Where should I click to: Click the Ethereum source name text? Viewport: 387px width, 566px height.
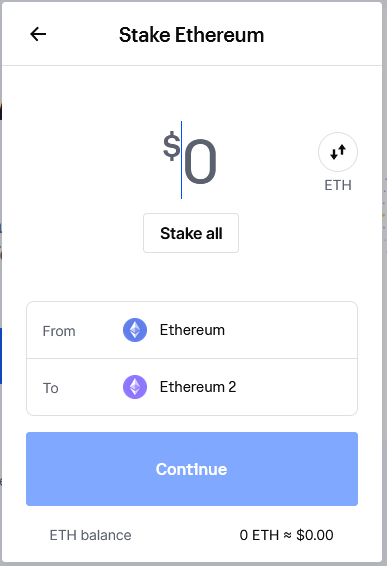pyautogui.click(x=192, y=330)
